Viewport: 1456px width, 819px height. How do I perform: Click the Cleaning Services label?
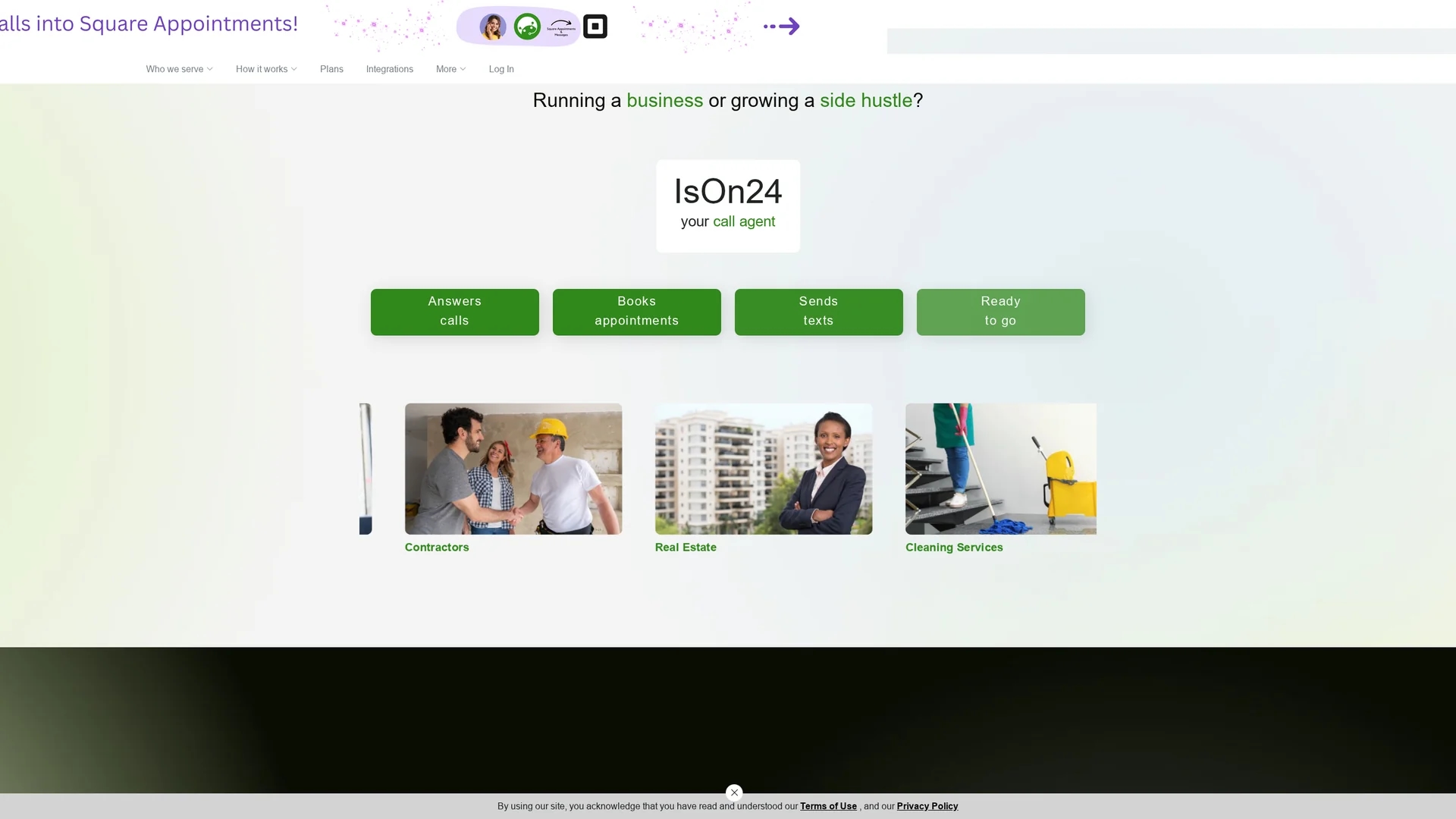click(x=954, y=548)
